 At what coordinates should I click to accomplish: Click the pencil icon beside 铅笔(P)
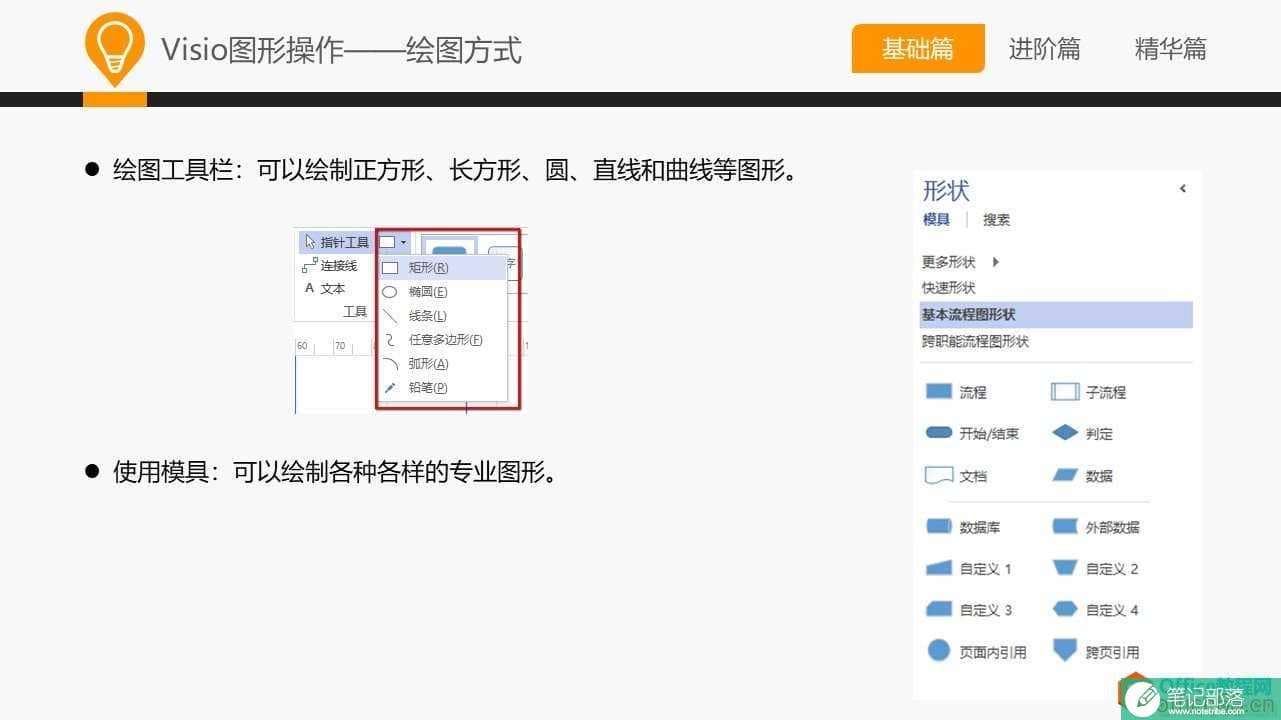pyautogui.click(x=390, y=388)
